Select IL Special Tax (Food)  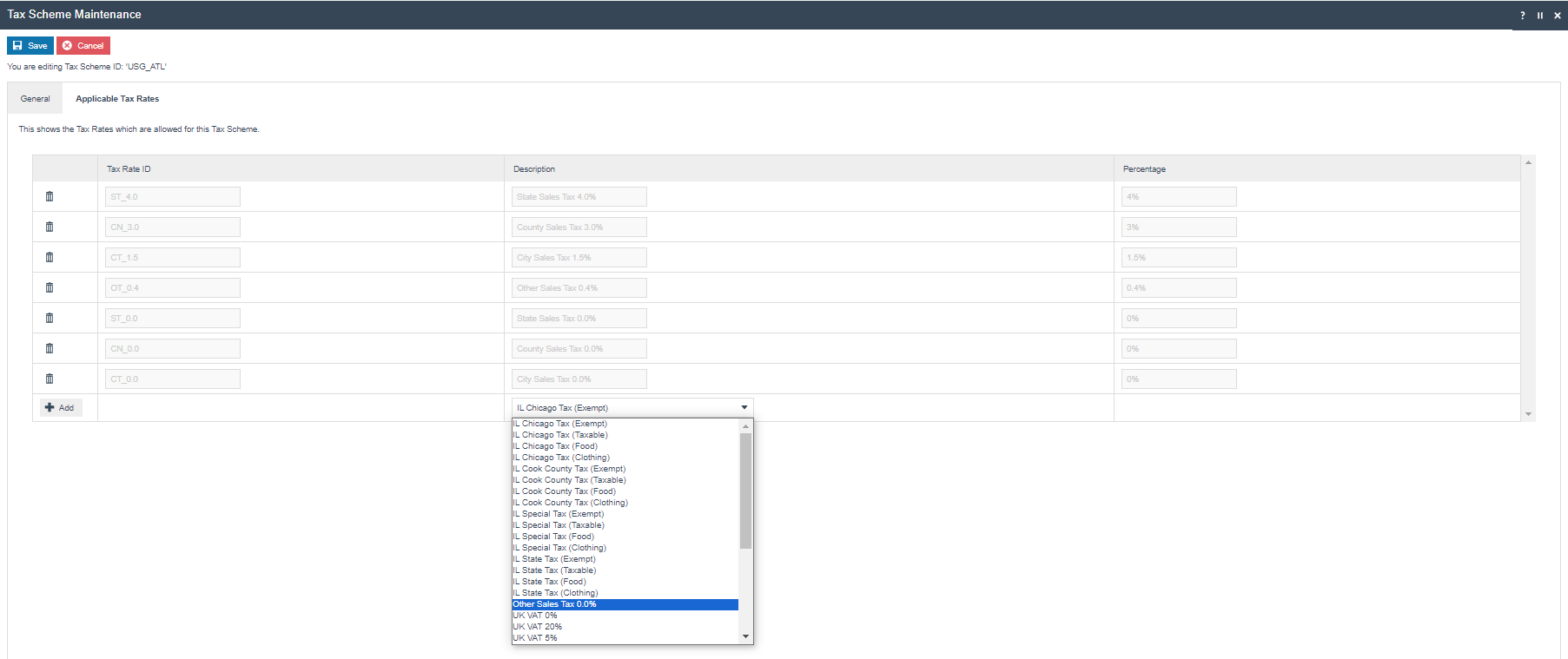pos(625,537)
